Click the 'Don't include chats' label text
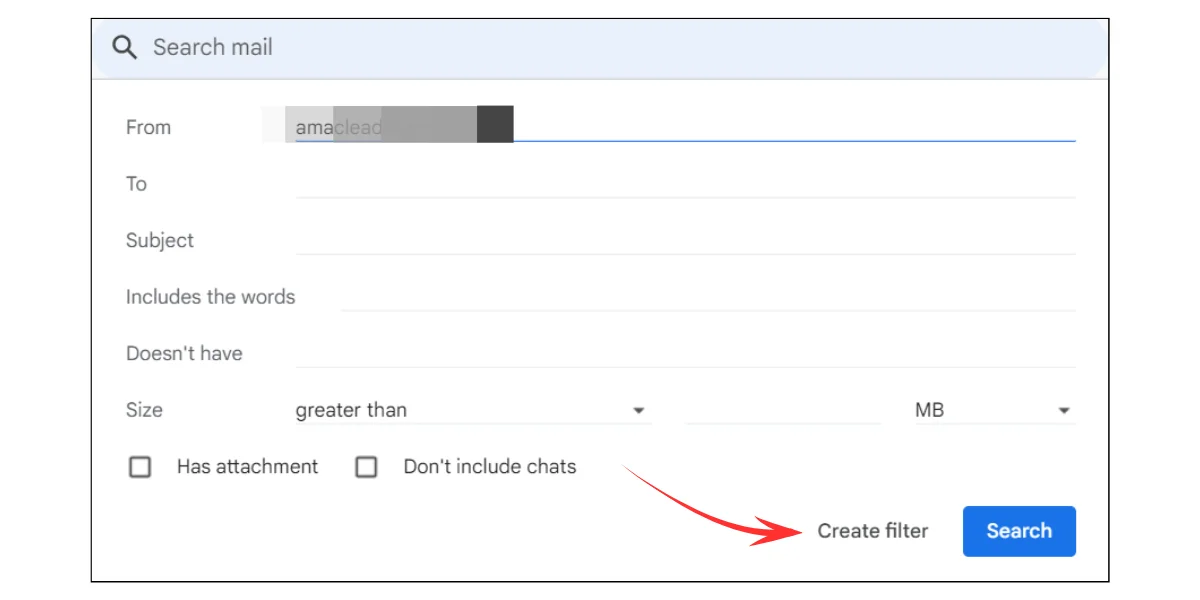Image resolution: width=1200 pixels, height=600 pixels. [490, 466]
